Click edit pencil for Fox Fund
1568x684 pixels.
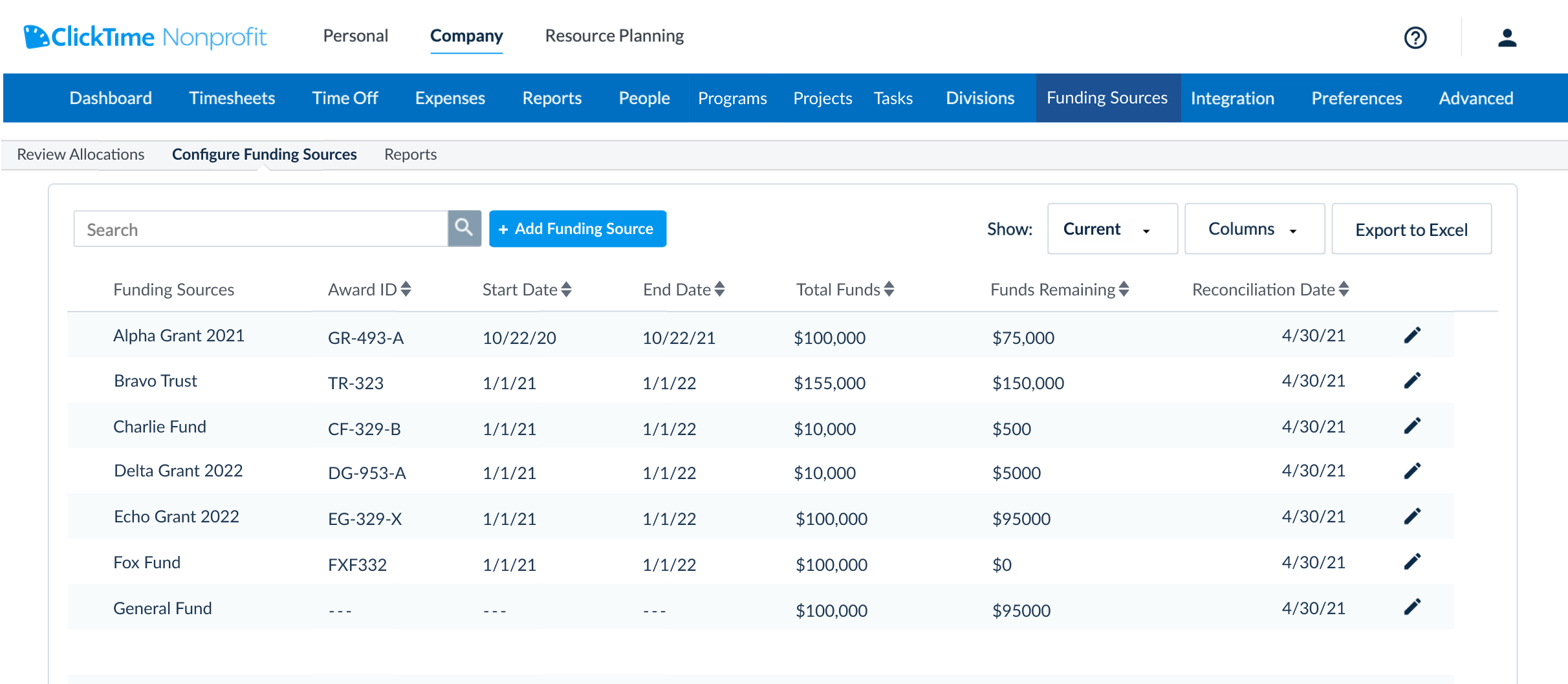tap(1412, 561)
